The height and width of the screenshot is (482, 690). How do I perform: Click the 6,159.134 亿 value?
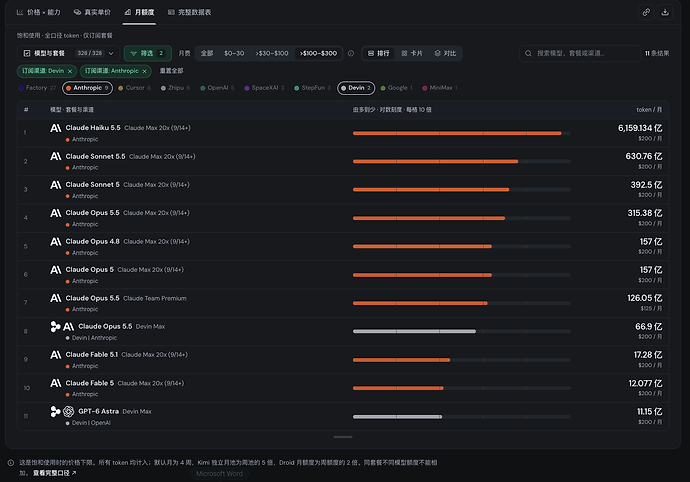click(x=640, y=128)
